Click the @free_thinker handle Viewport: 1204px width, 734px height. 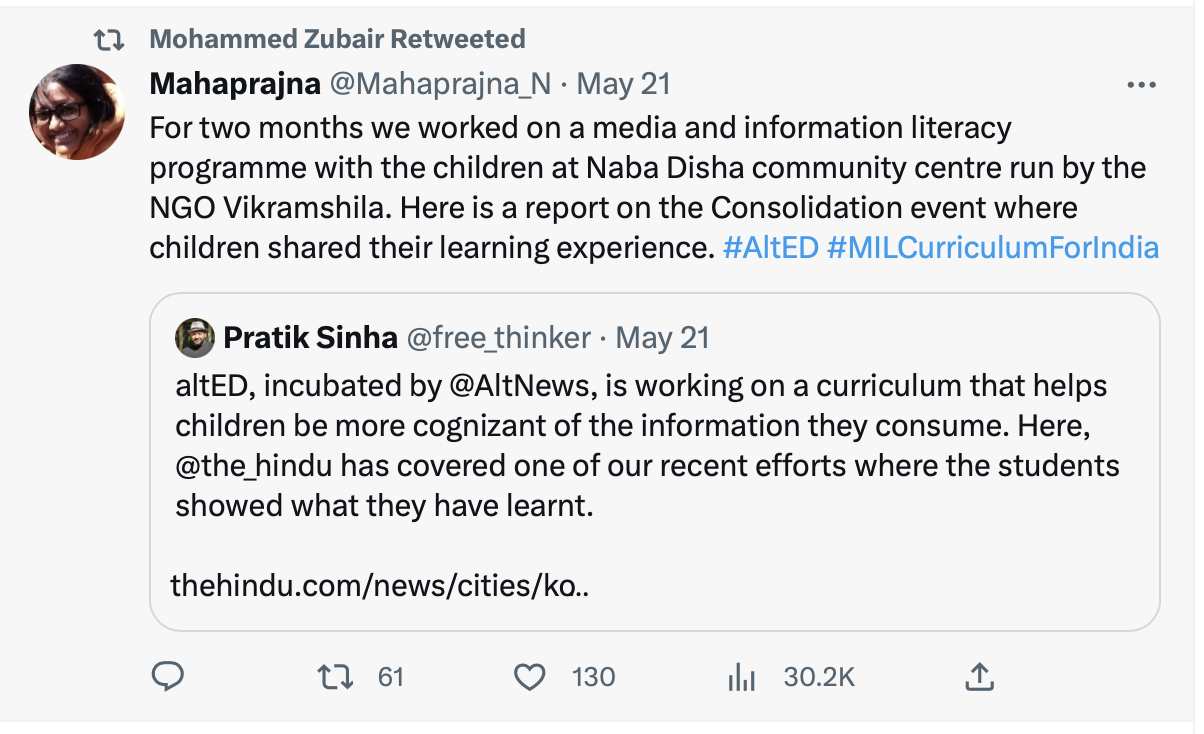(x=498, y=338)
